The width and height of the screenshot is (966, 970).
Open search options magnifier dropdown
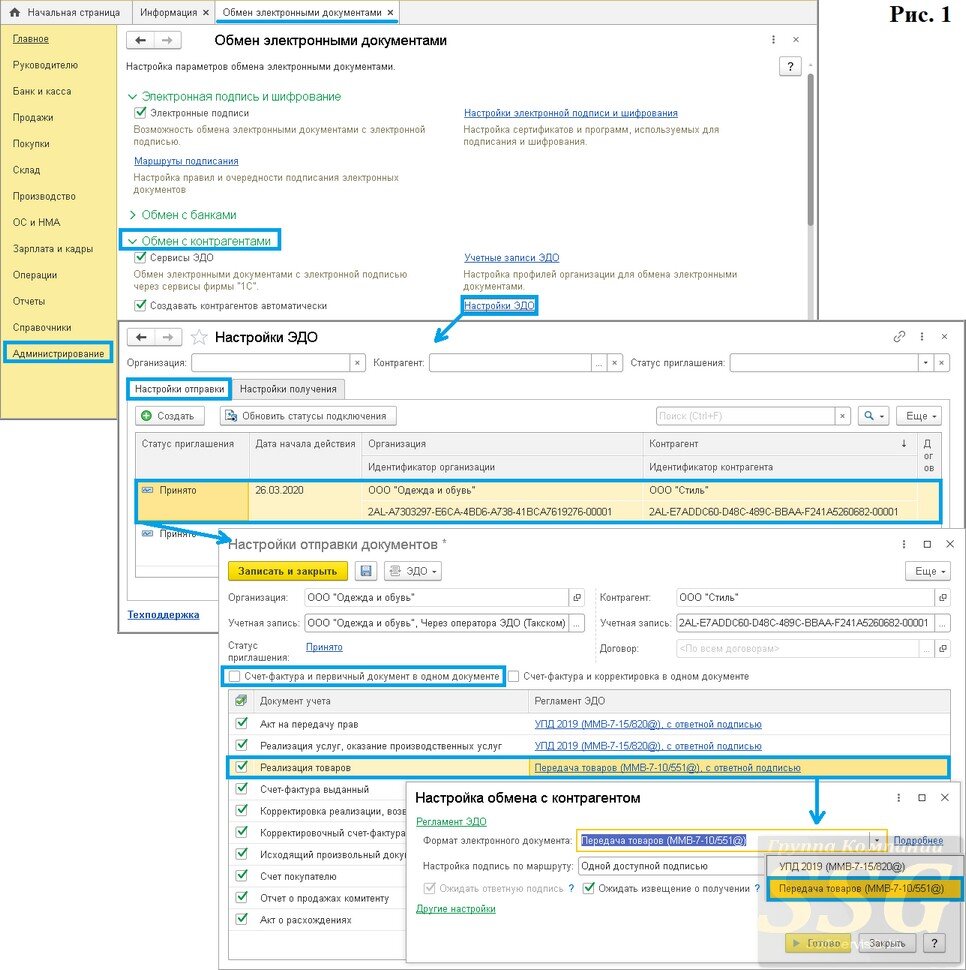point(873,416)
